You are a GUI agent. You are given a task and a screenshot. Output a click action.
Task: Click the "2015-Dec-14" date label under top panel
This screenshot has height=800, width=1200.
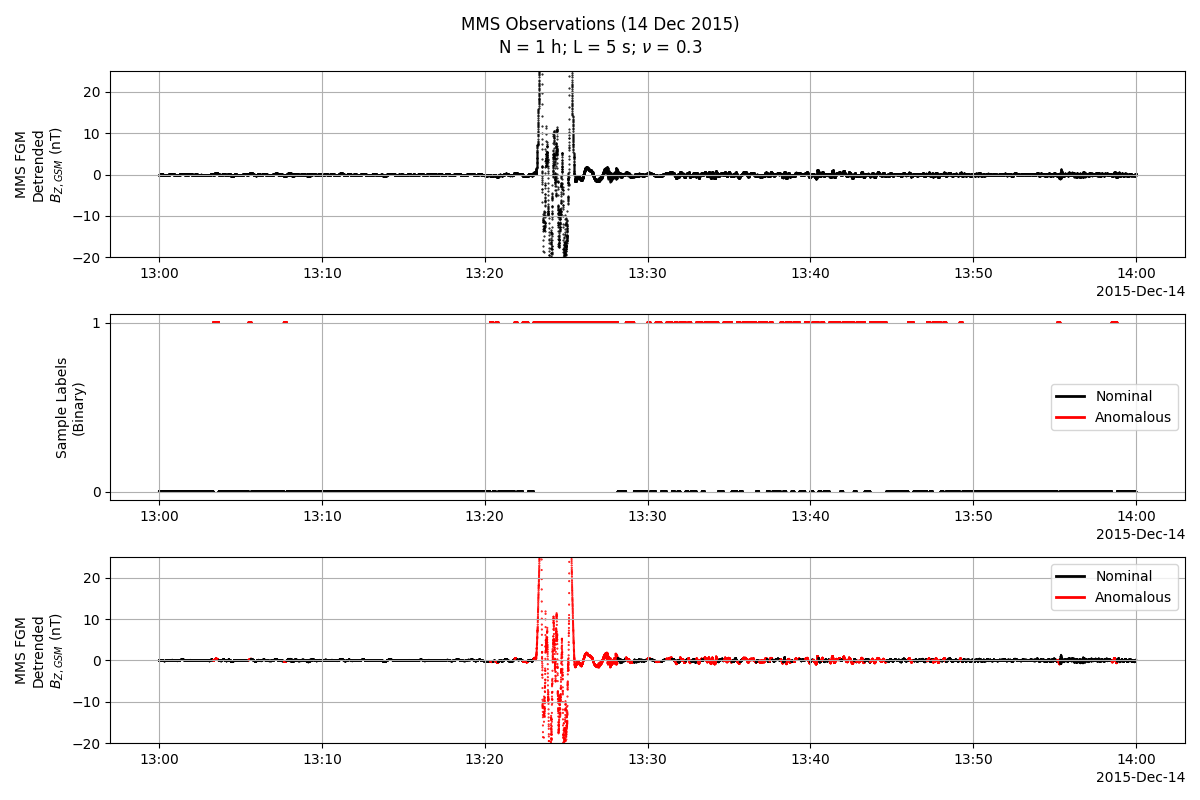click(x=1140, y=291)
